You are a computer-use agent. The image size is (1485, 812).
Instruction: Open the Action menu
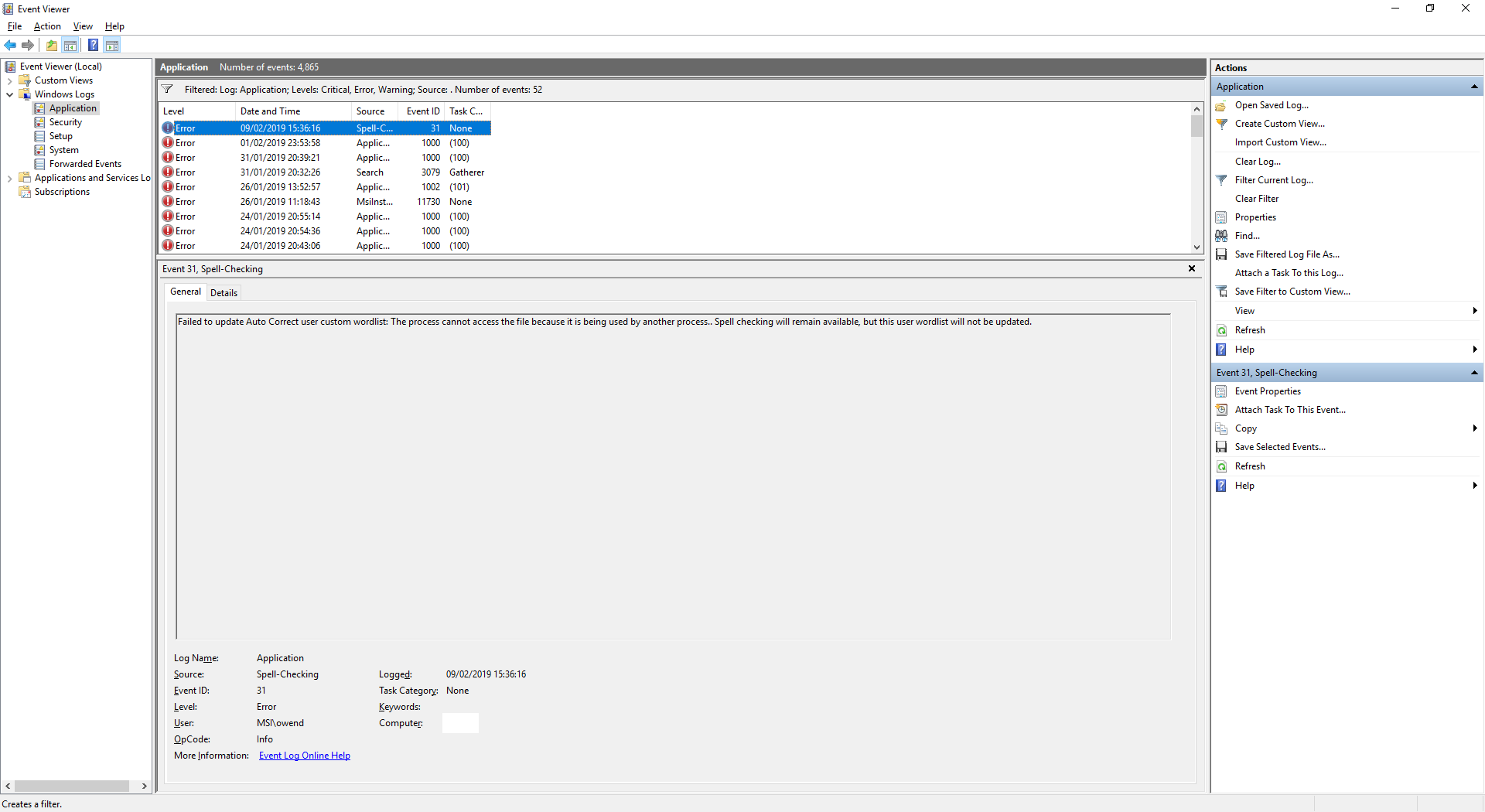[x=47, y=26]
